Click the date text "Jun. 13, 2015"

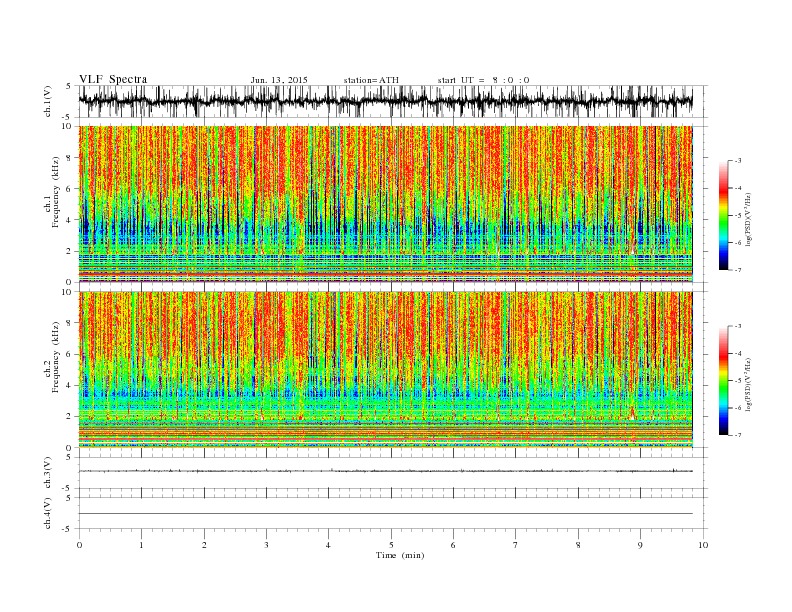tap(279, 80)
